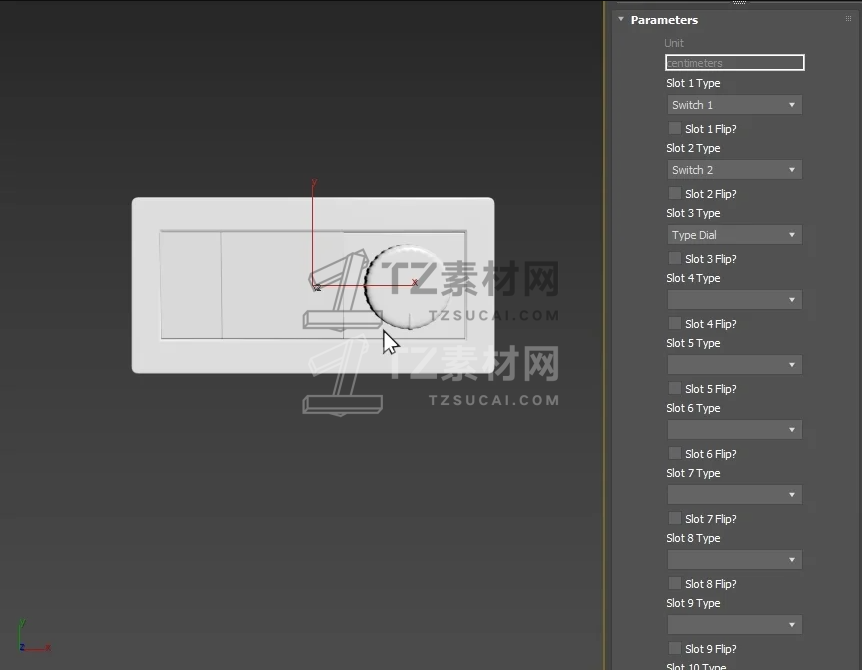Enable Slot 6 Flip checkbox
Viewport: 862px width, 670px height.
coord(675,454)
